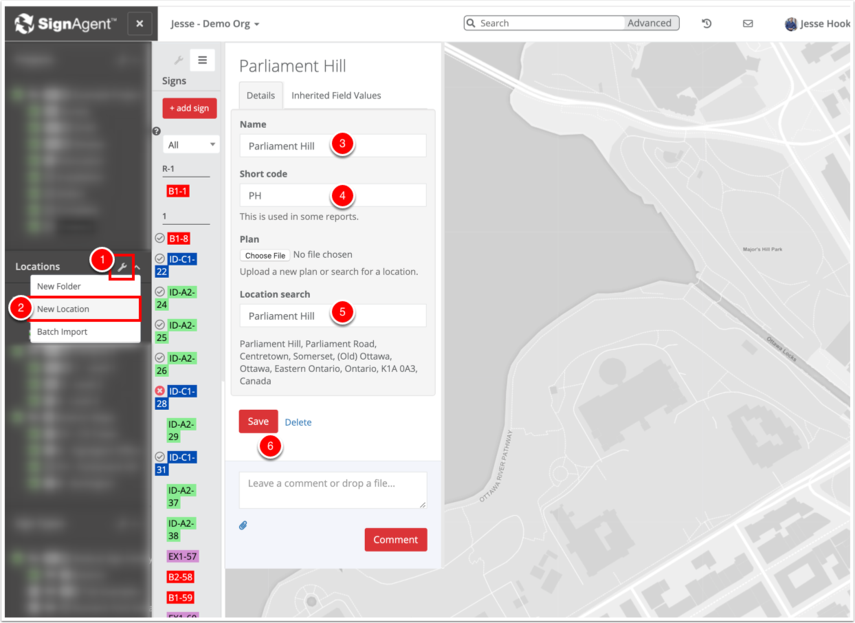Open the mail envelope icon
855x623 pixels.
[x=748, y=23]
